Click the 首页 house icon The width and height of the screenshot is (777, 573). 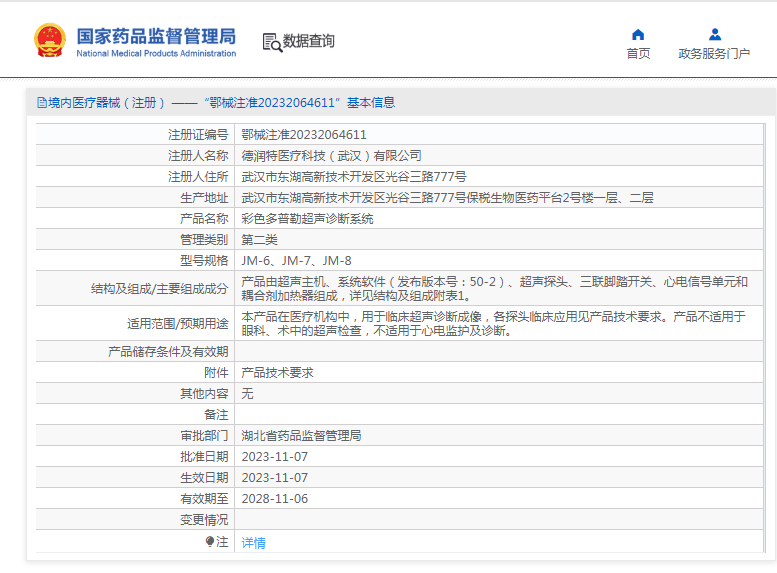[638, 34]
